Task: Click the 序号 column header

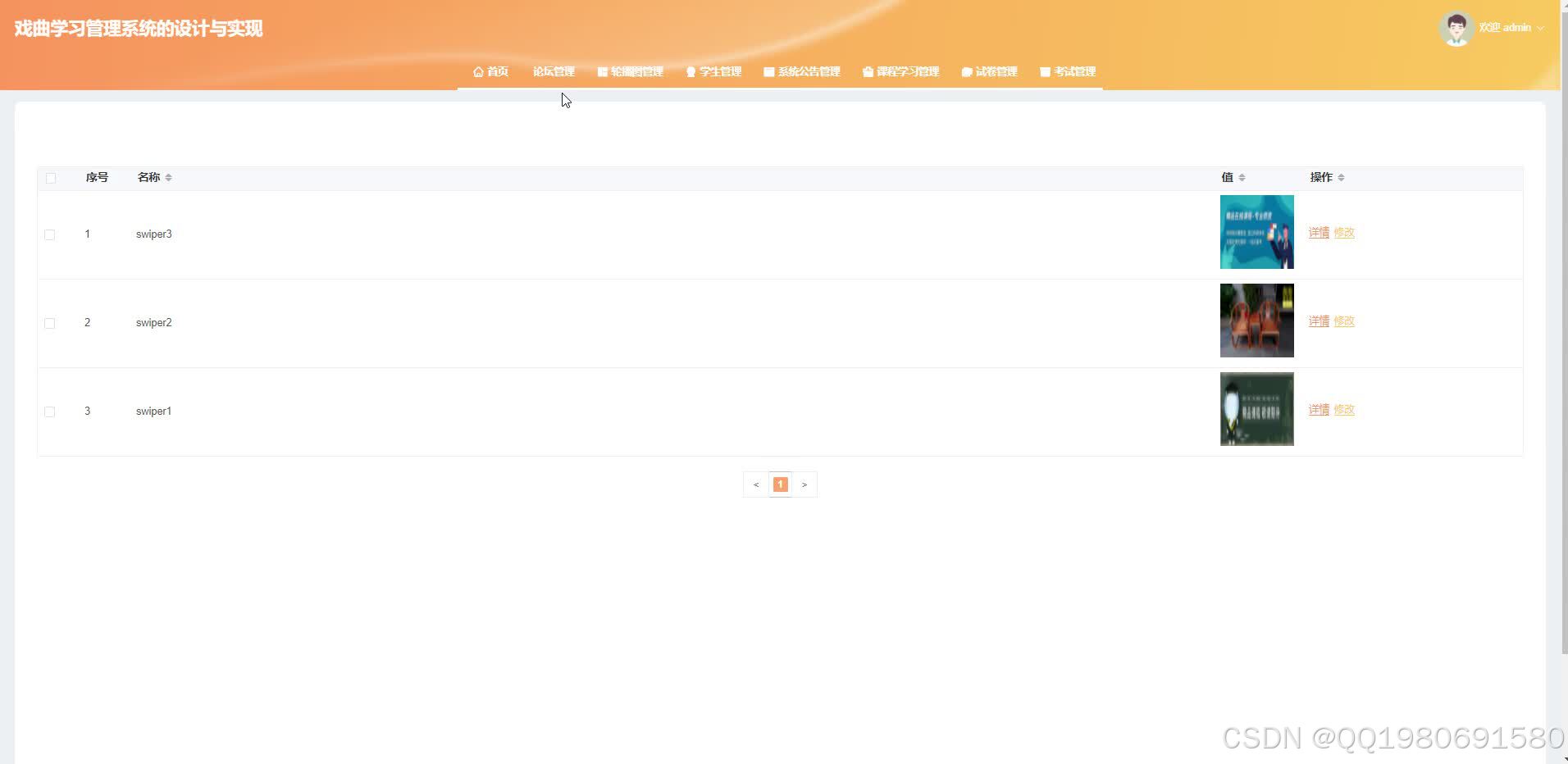Action: 97,177
